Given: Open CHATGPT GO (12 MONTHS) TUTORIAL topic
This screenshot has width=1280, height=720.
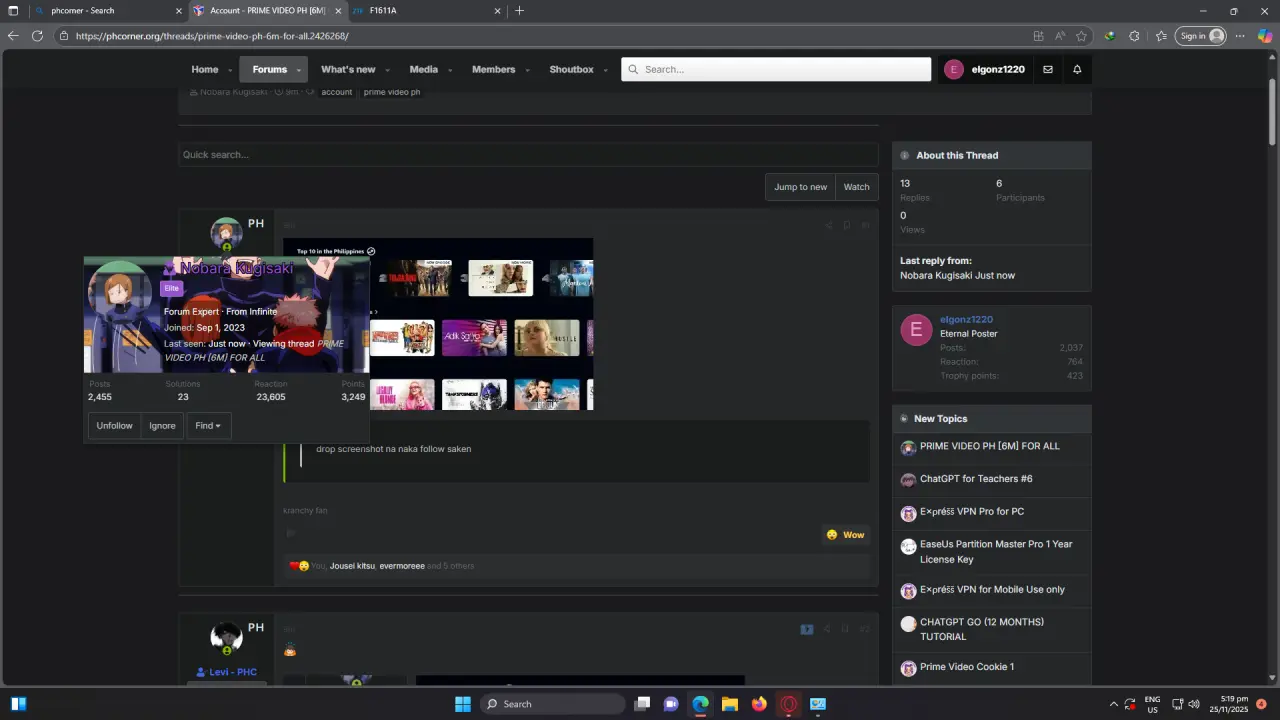Looking at the screenshot, I should tap(982, 629).
